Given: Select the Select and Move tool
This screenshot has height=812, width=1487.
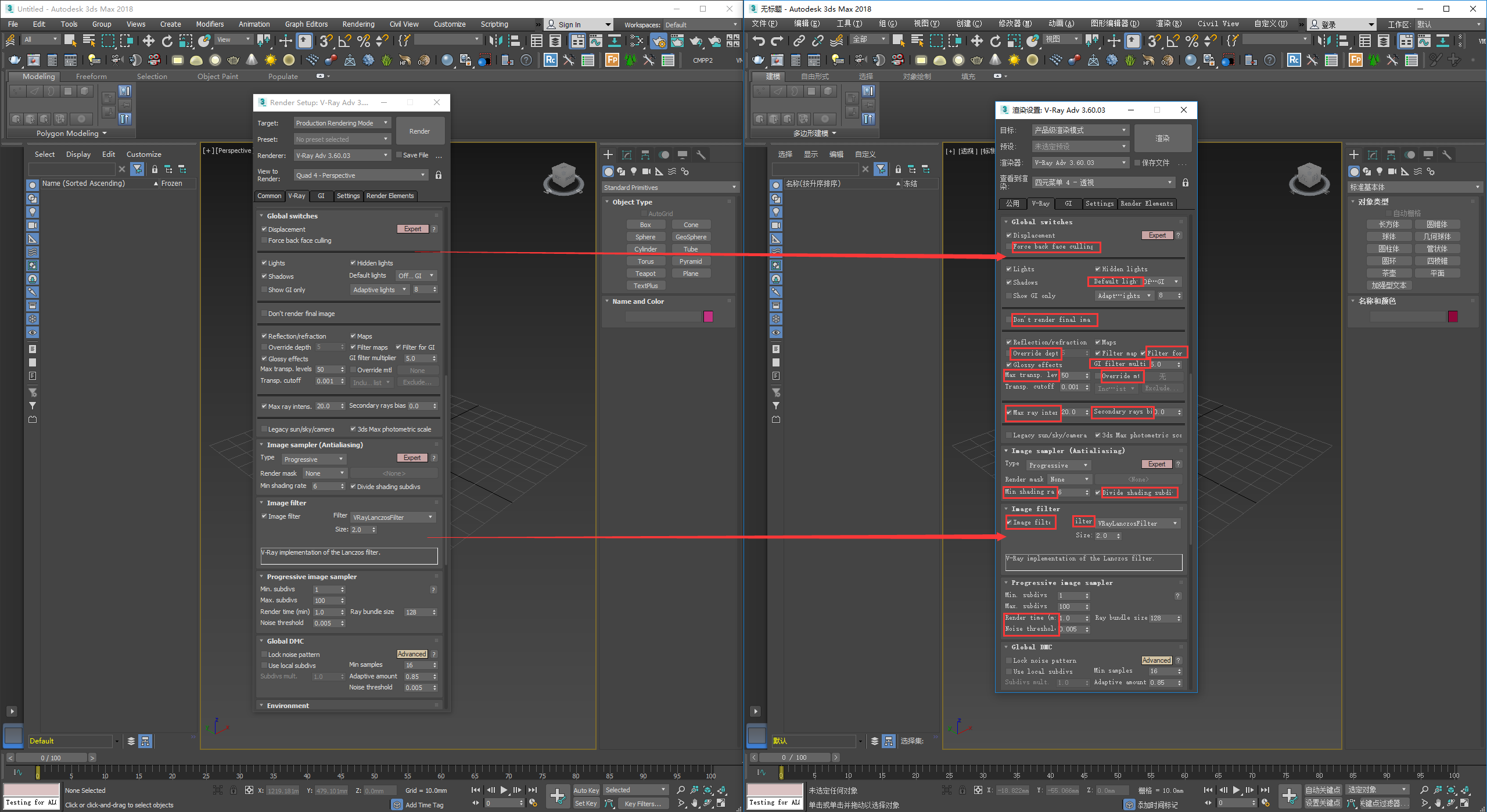Looking at the screenshot, I should coord(149,41).
